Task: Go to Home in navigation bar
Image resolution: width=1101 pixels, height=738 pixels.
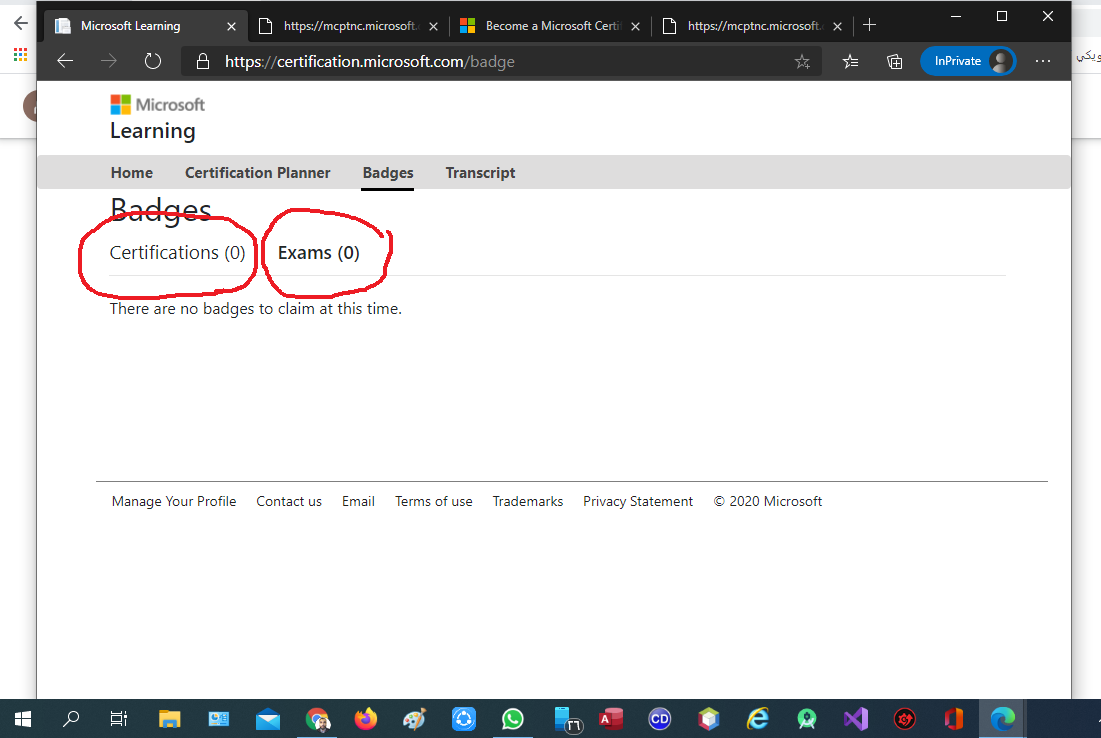Action: (x=132, y=173)
